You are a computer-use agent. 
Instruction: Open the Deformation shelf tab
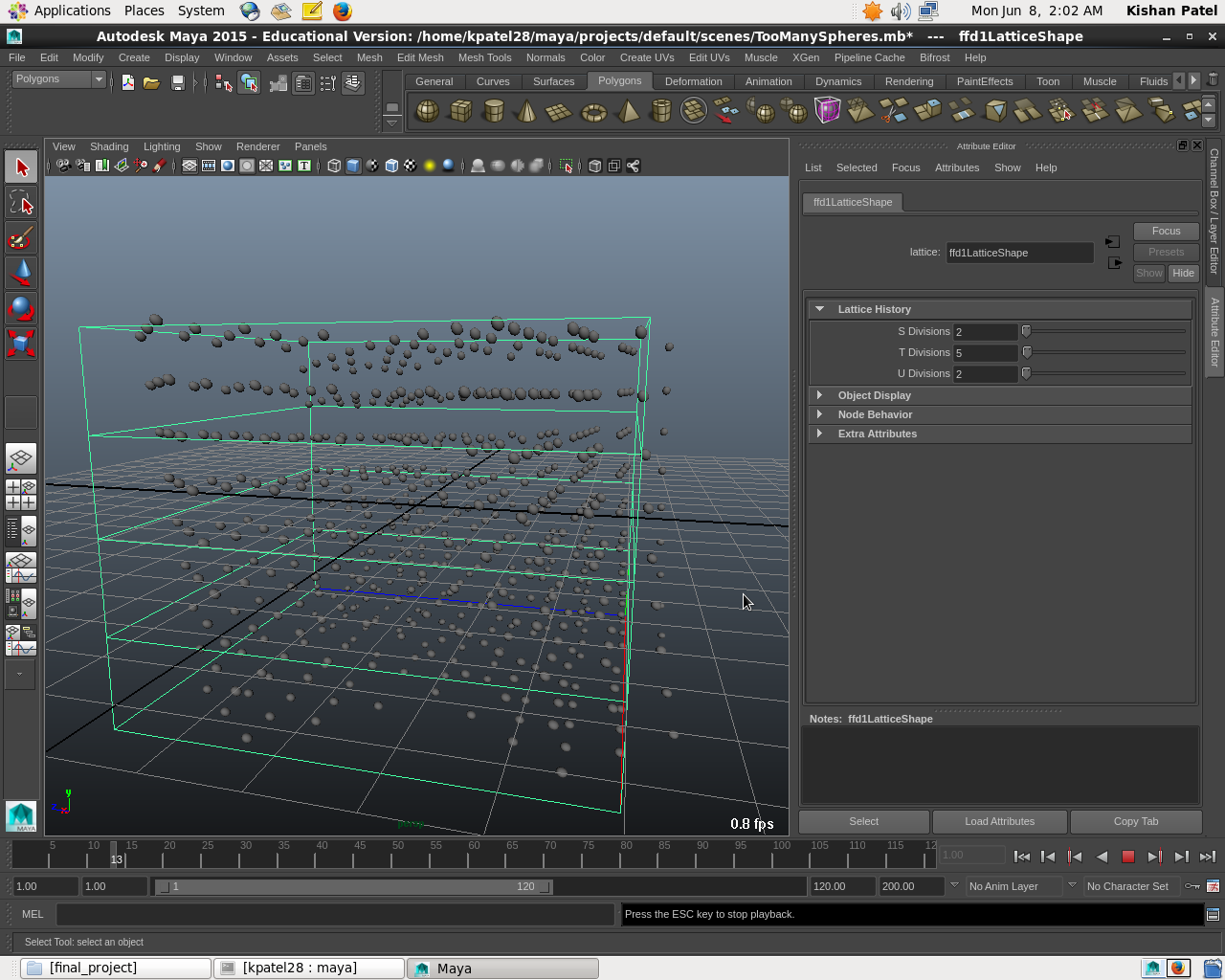(x=693, y=81)
